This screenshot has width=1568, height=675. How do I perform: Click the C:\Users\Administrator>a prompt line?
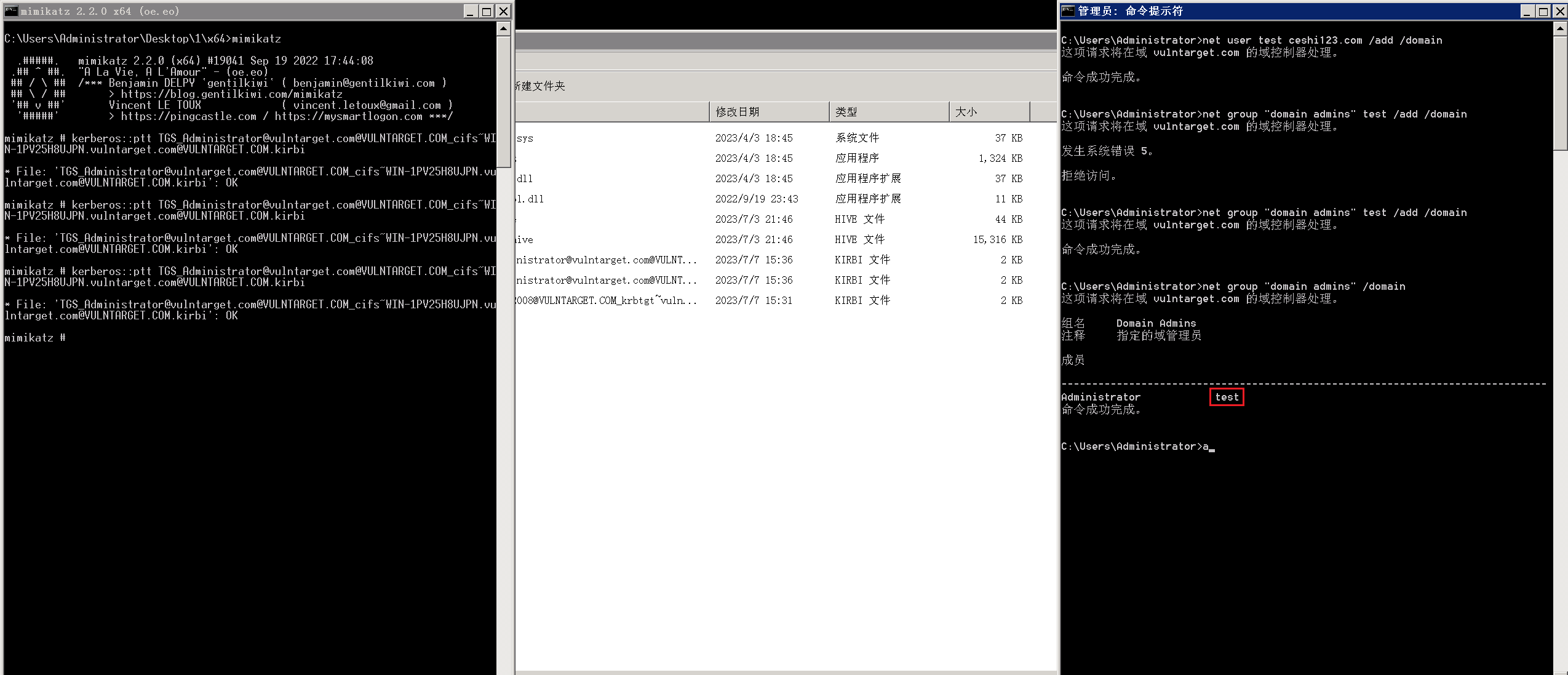point(1137,447)
